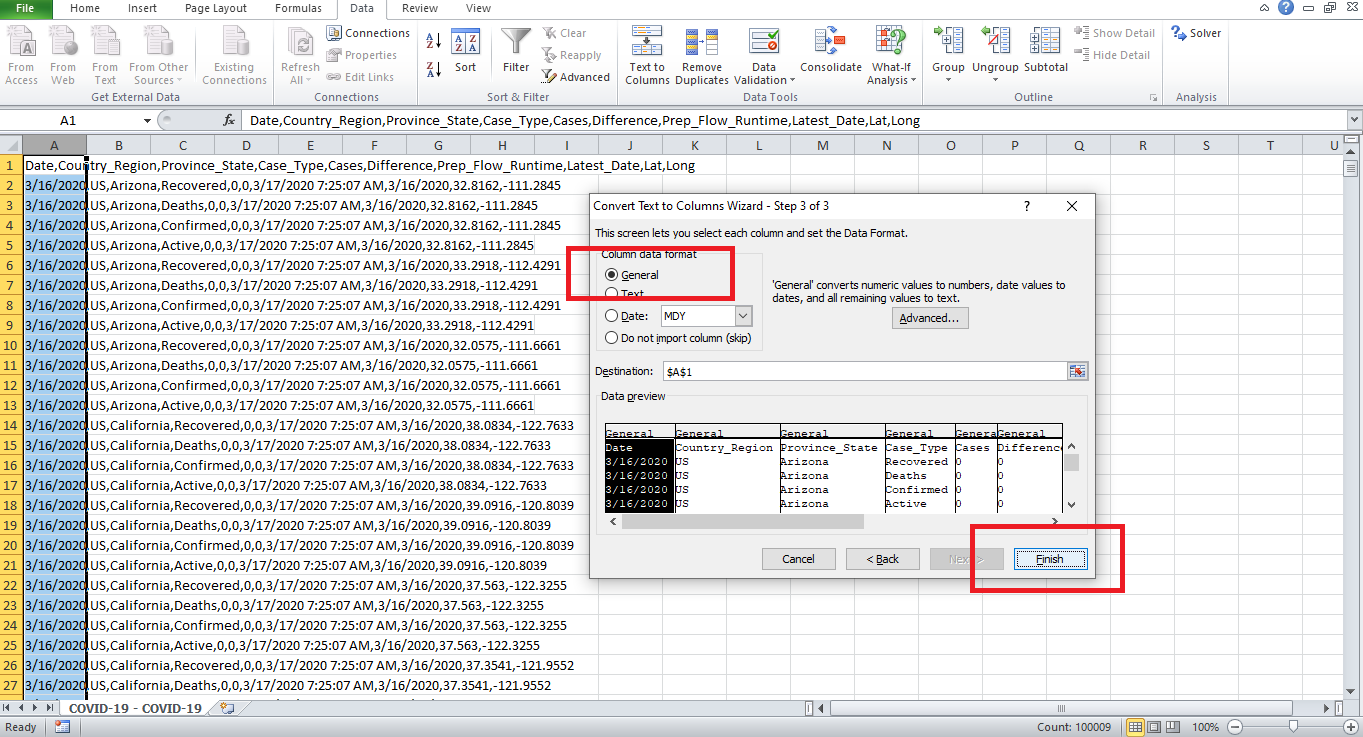Expand the What-If Analysis dropdown
Screen dimensions: 1363x737
pyautogui.click(x=890, y=74)
